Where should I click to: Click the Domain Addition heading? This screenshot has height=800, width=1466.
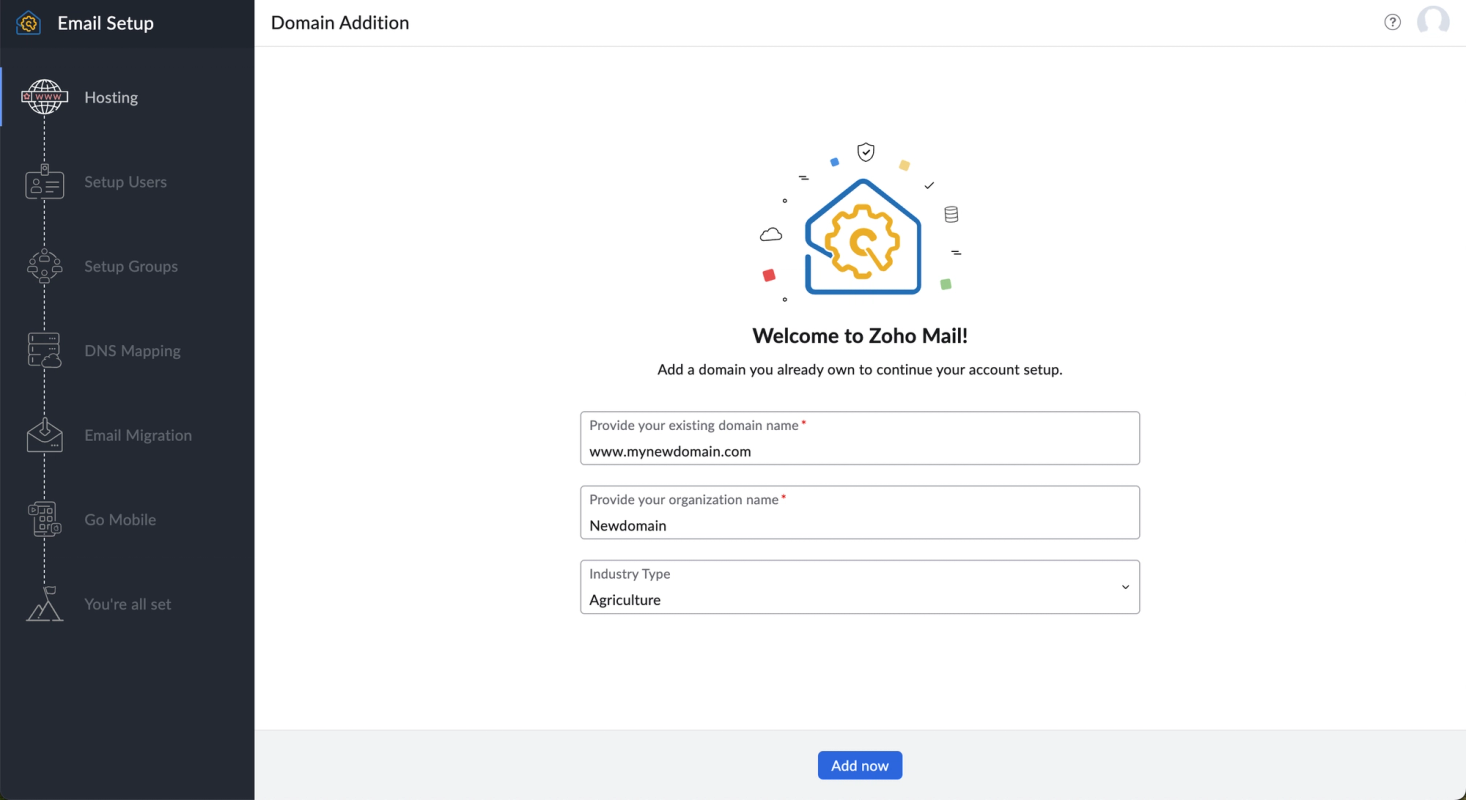point(340,23)
